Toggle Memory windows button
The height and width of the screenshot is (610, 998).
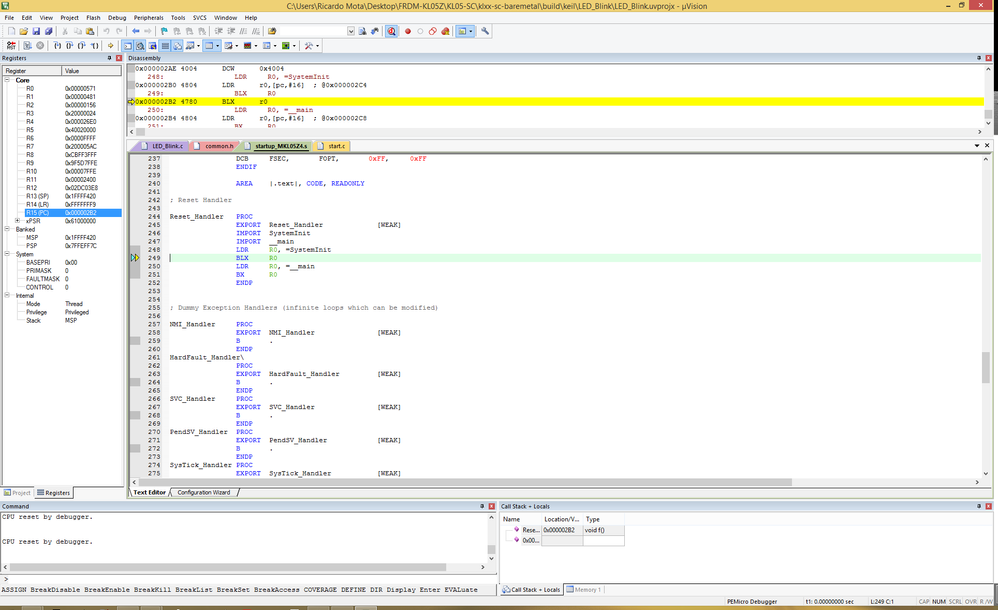point(209,46)
